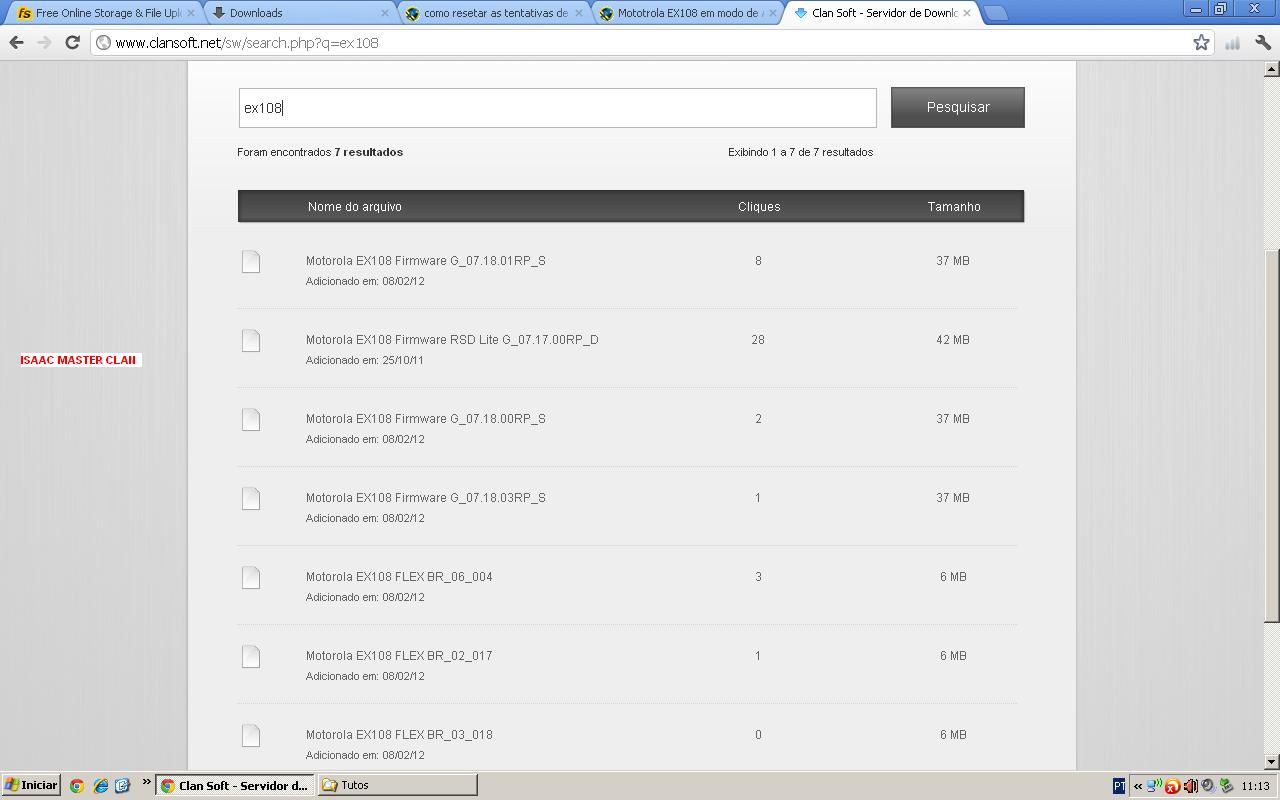Viewport: 1280px width, 800px height.
Task: Expand the quick launch overflow chevron
Action: coord(147,782)
